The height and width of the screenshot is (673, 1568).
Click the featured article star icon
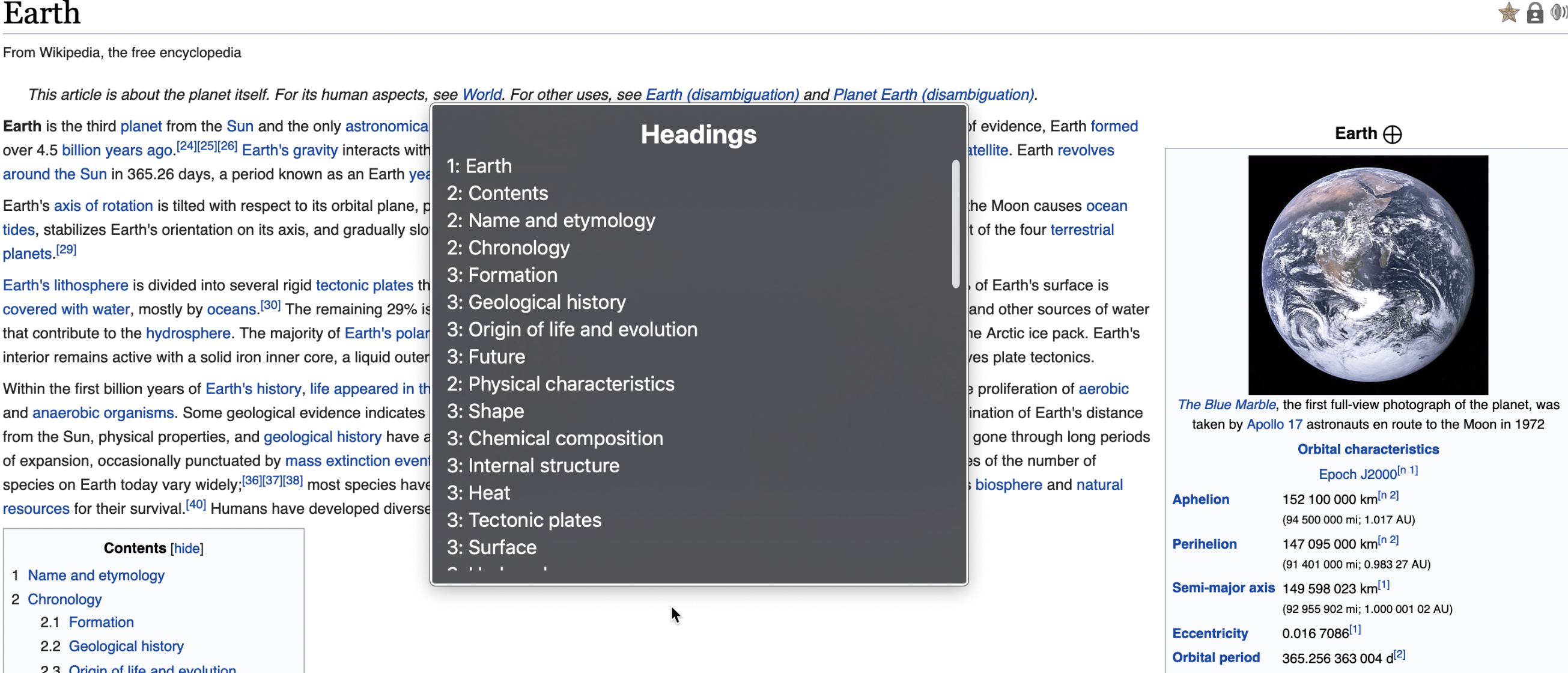[1509, 13]
